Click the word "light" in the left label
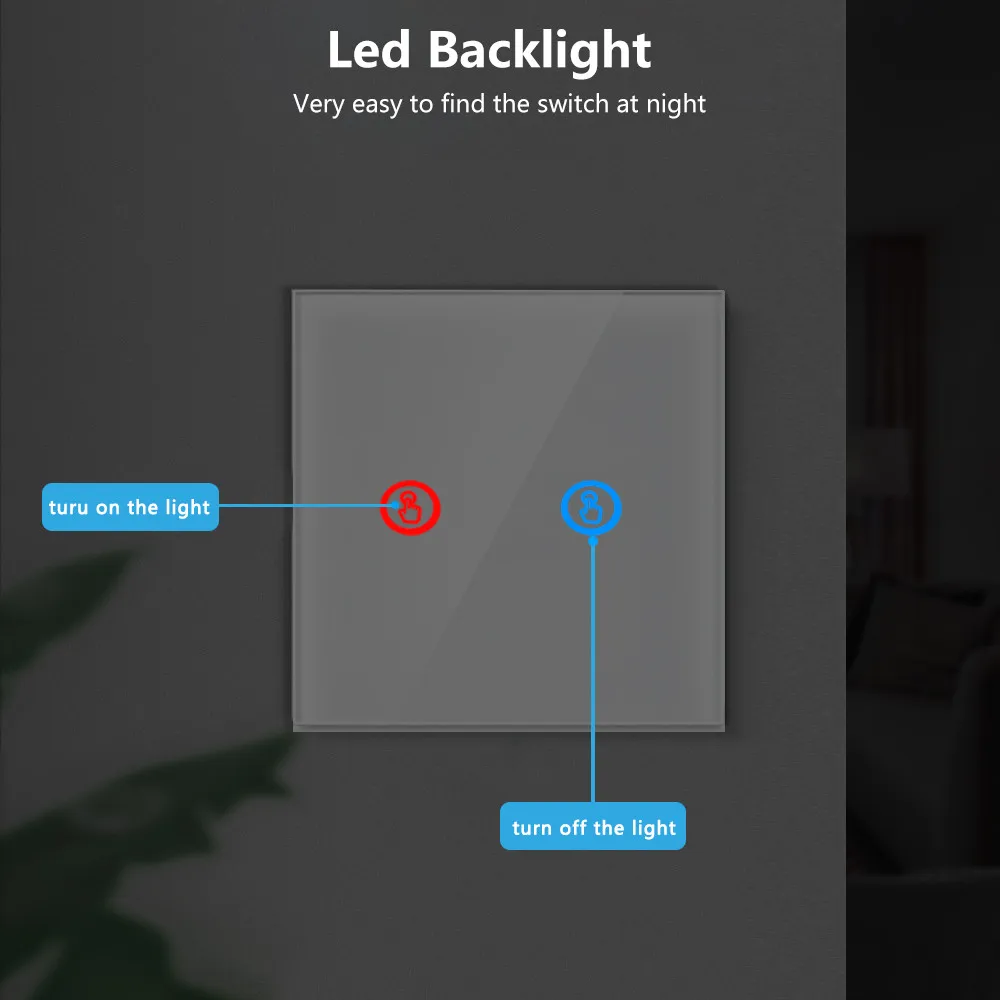The image size is (1000, 1000). 187,507
